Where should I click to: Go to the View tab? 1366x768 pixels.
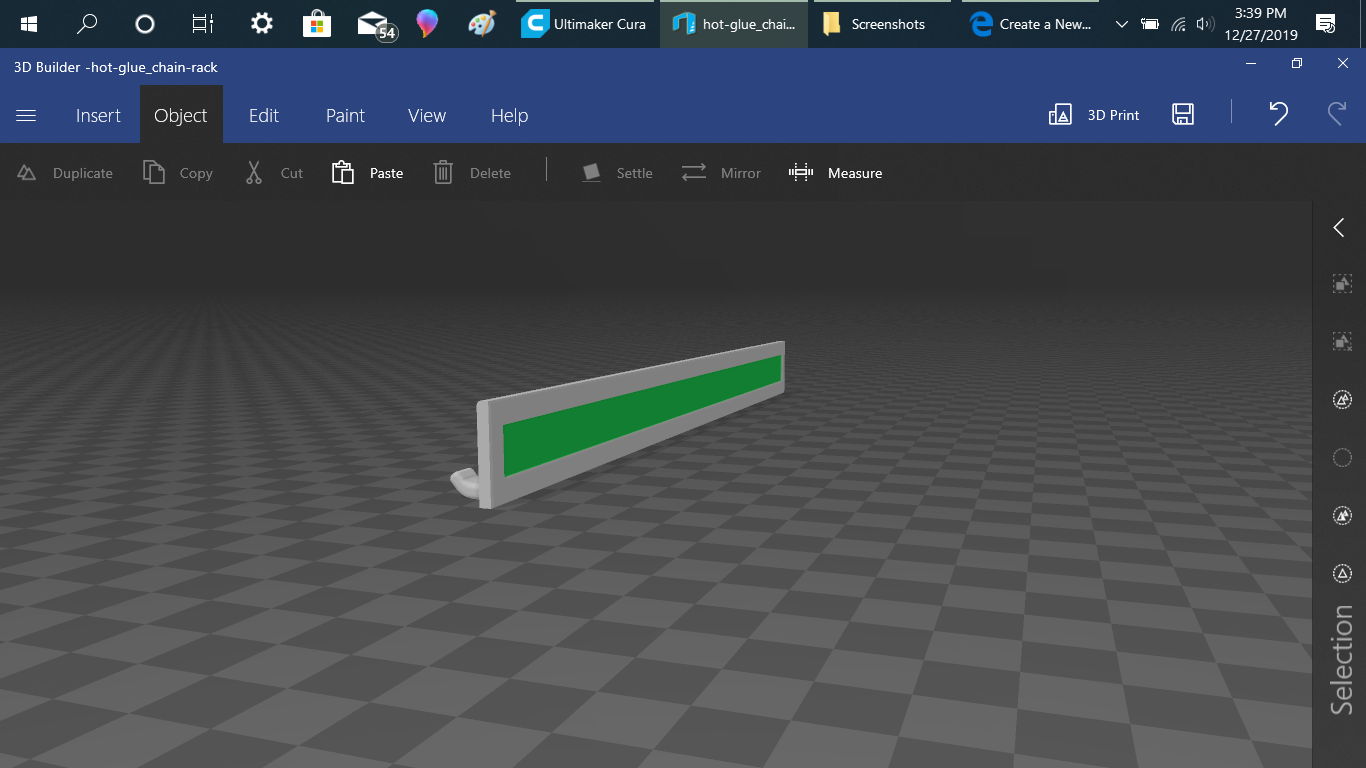tap(427, 115)
